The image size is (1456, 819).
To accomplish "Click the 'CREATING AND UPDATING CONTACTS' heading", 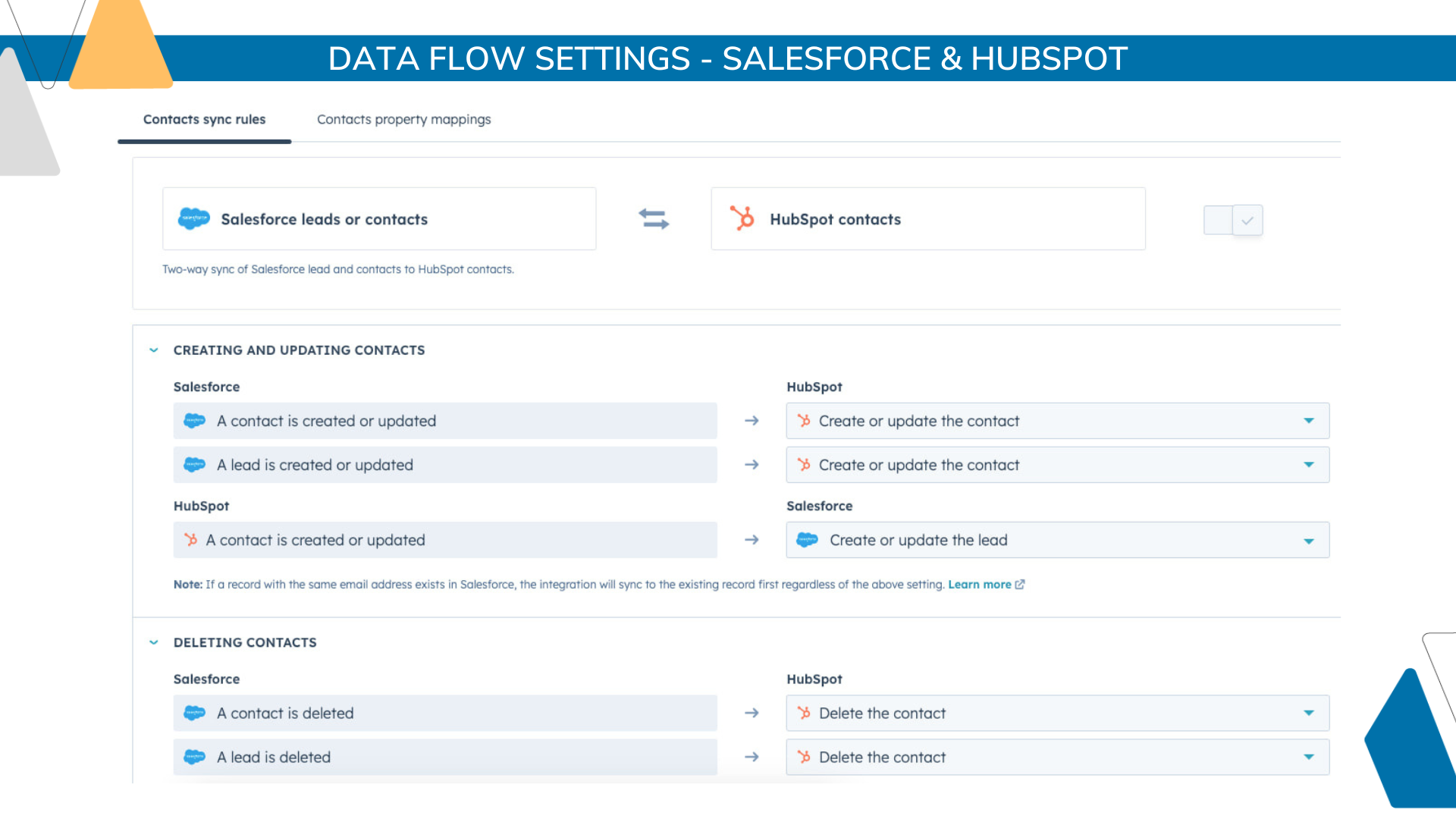I will tap(299, 350).
